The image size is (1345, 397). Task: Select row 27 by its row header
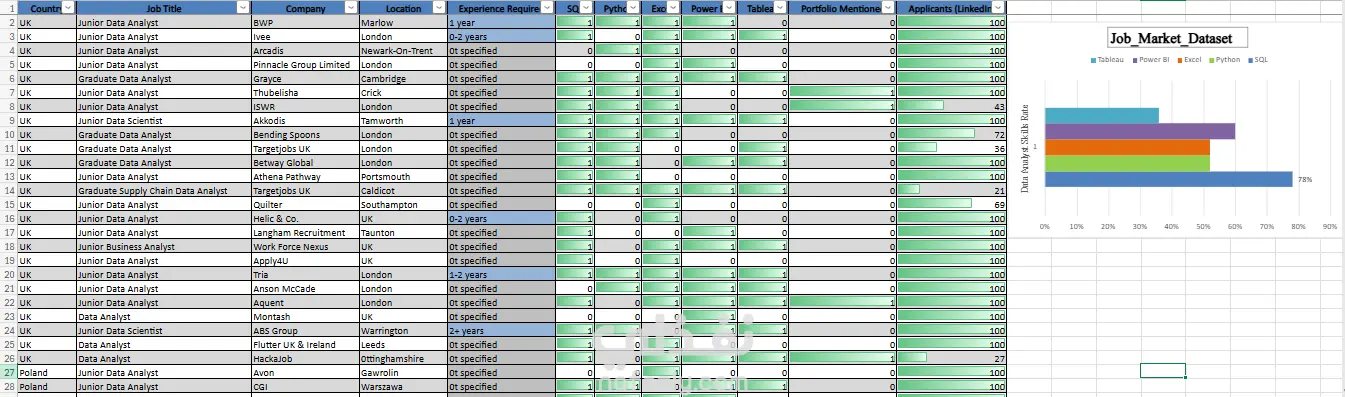coord(8,372)
